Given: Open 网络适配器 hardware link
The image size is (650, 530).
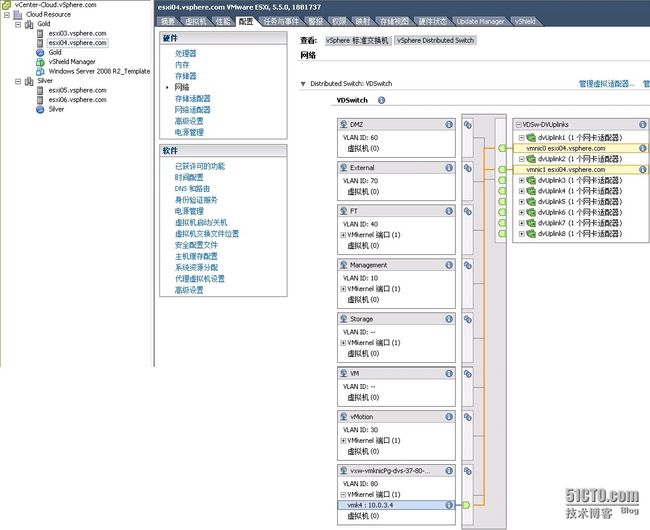Looking at the screenshot, I should (x=192, y=110).
